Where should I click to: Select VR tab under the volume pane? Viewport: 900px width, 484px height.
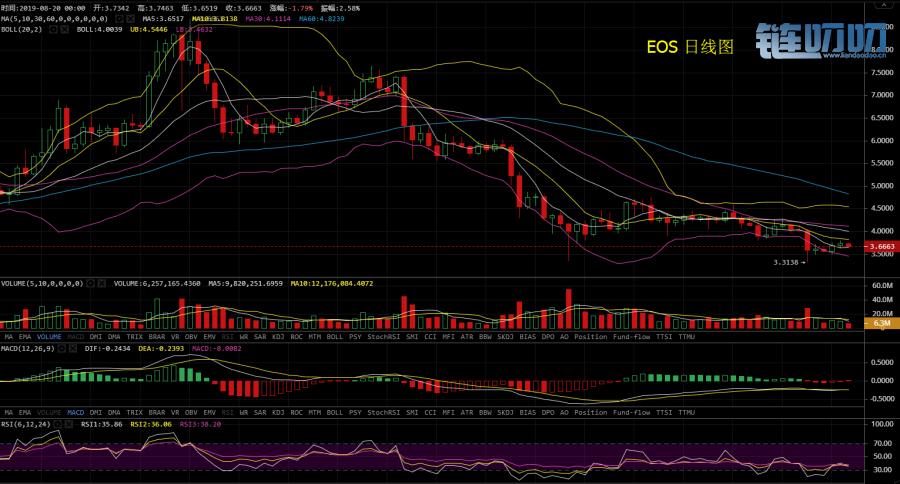click(x=175, y=337)
